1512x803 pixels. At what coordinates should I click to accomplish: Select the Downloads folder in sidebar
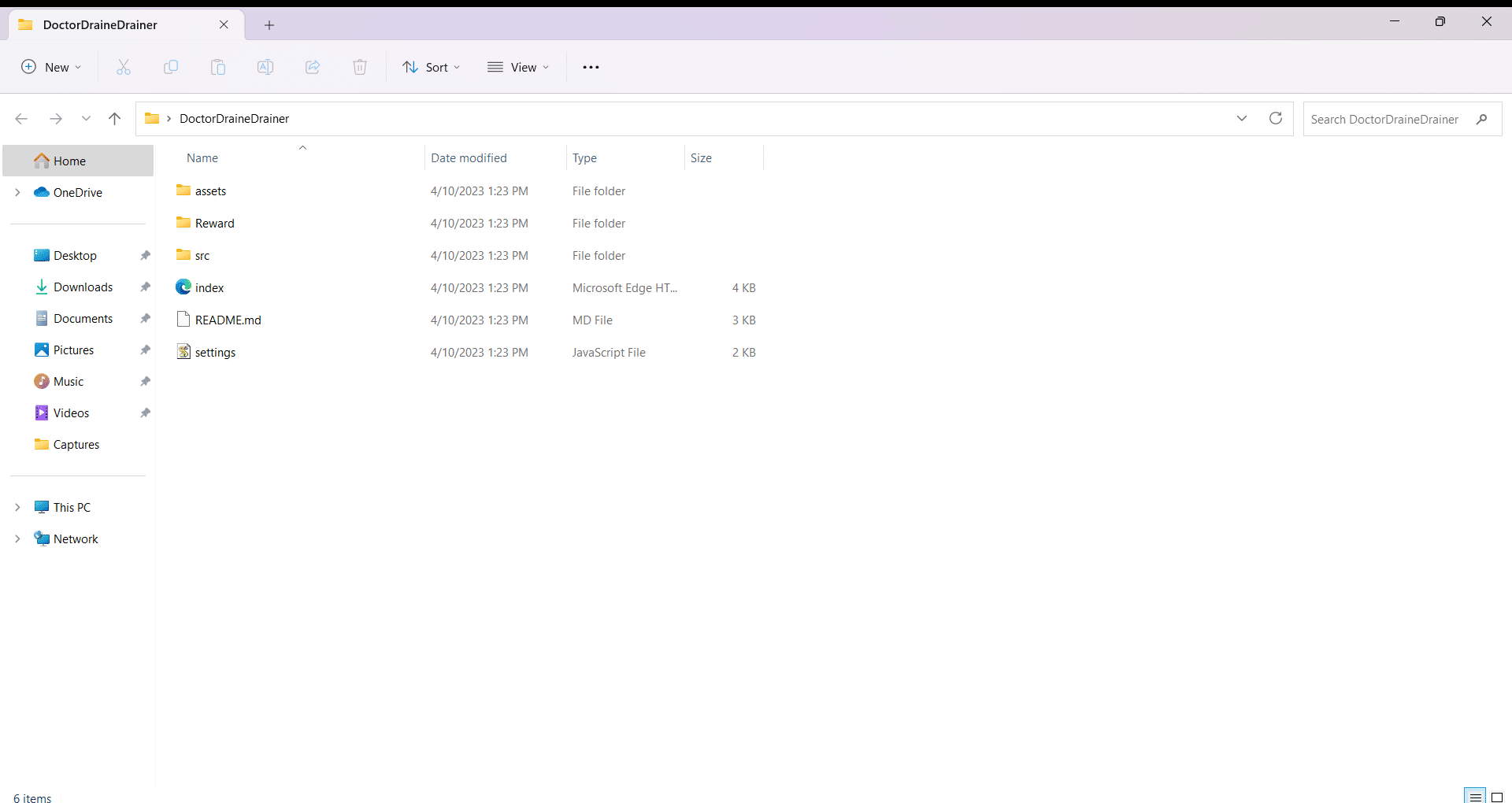tap(83, 287)
